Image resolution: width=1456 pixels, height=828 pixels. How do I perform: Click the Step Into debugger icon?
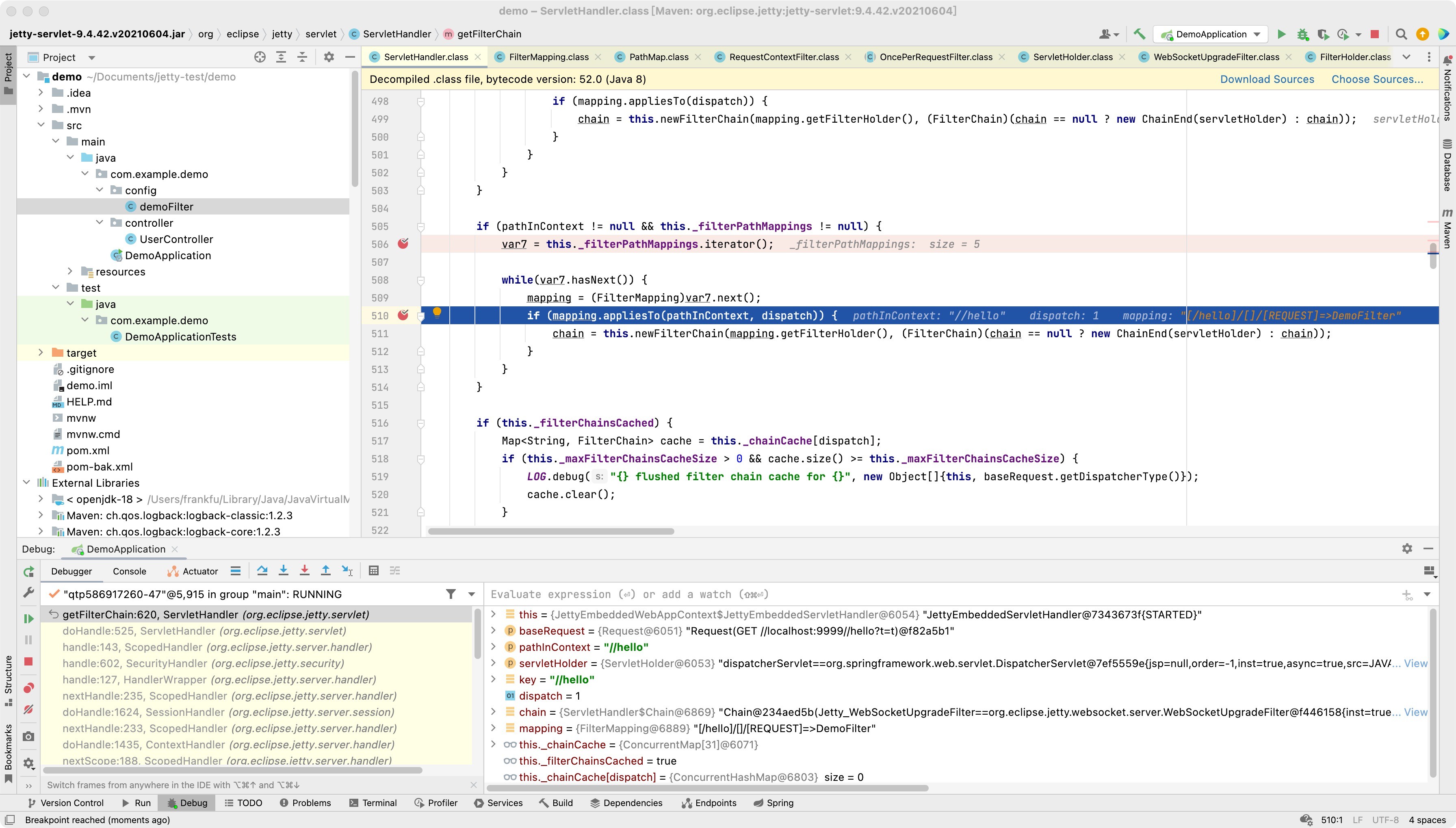coord(284,570)
